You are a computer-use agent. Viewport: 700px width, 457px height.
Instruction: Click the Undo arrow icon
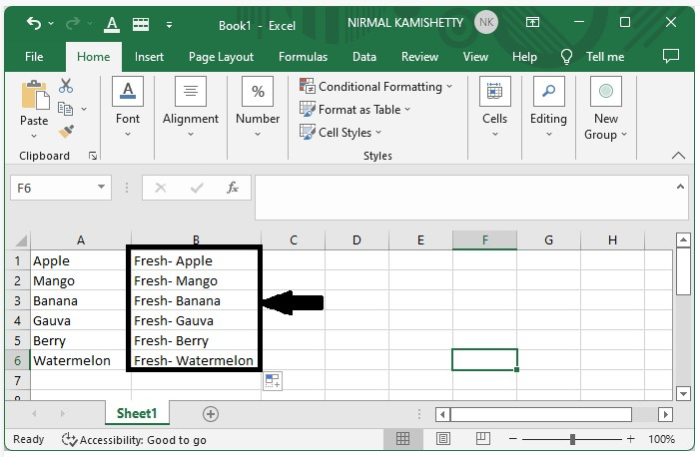click(35, 23)
